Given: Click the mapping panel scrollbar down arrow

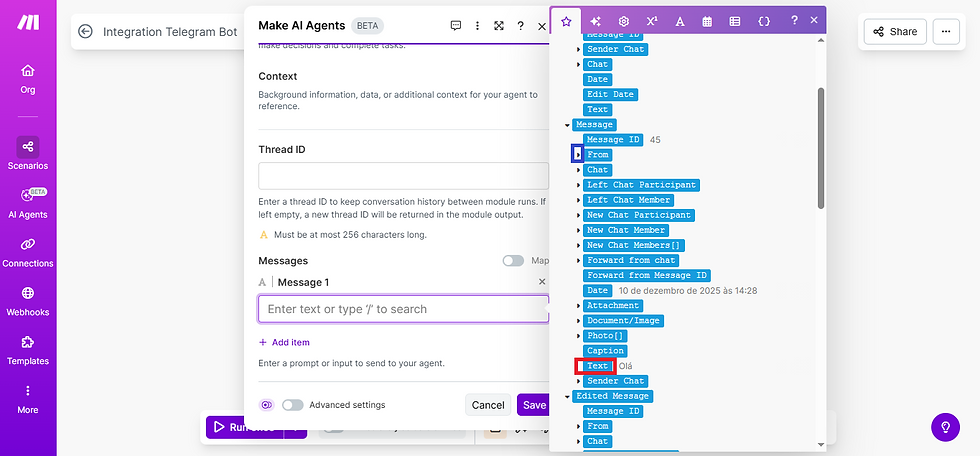Looking at the screenshot, I should point(821,444).
